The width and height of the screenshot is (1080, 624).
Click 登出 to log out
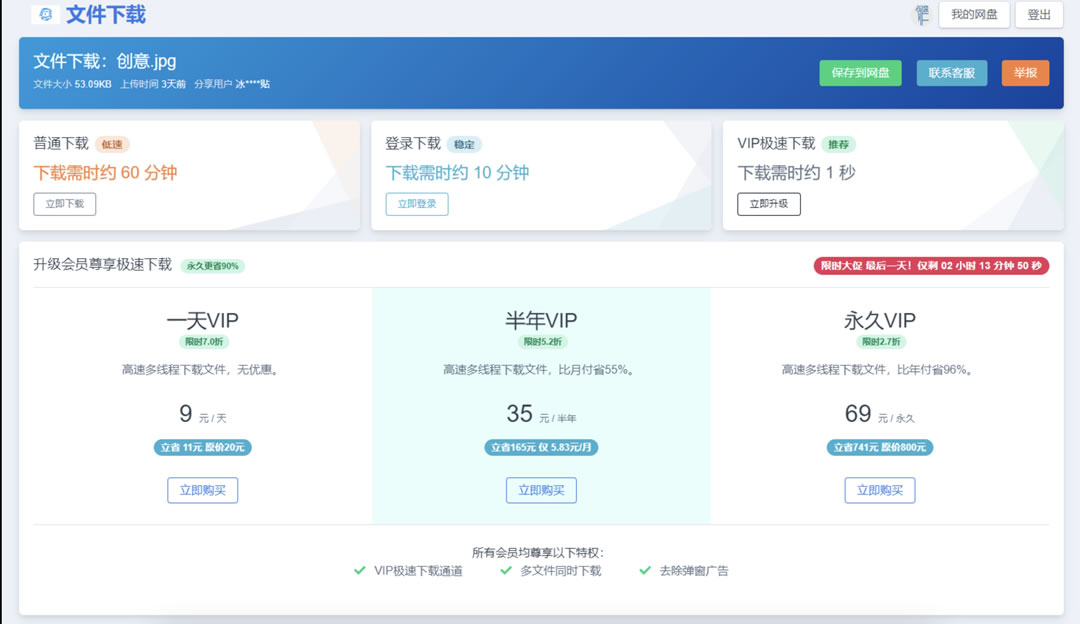[x=1038, y=14]
